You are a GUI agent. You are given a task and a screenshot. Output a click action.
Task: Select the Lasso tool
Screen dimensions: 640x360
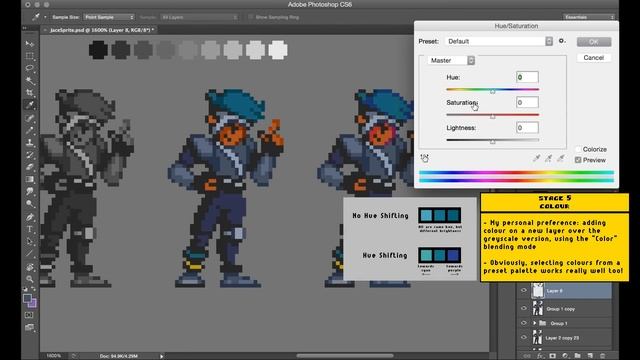(30, 68)
